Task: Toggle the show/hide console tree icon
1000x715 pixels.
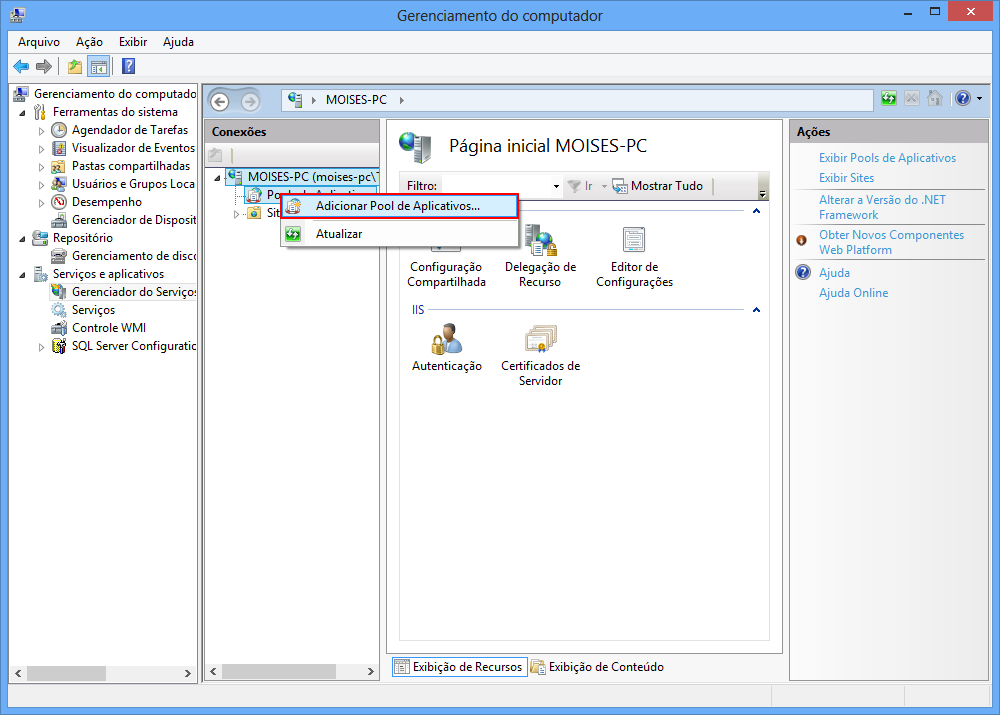Action: click(99, 66)
